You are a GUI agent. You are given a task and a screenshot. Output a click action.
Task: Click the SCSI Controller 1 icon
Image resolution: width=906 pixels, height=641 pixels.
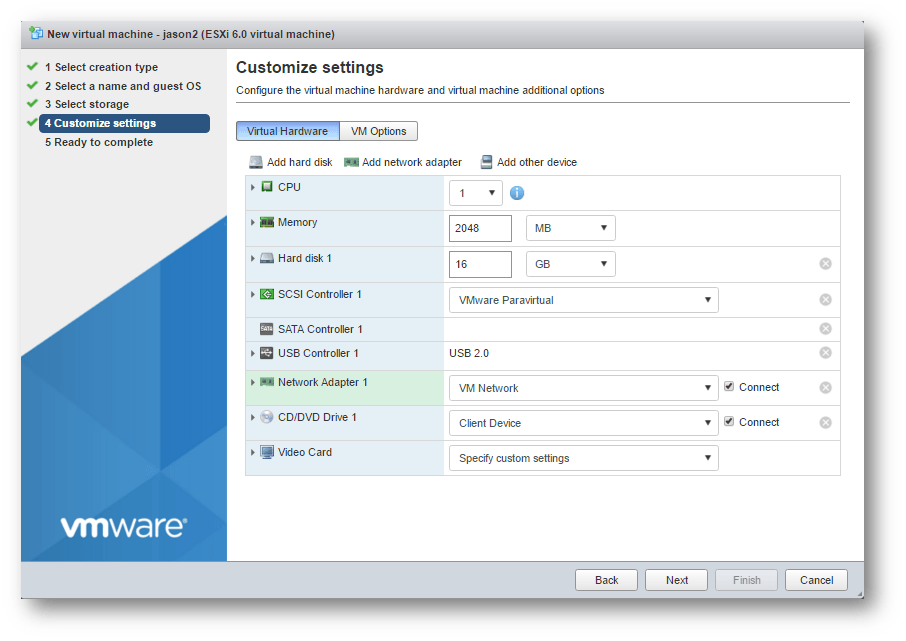click(x=266, y=294)
